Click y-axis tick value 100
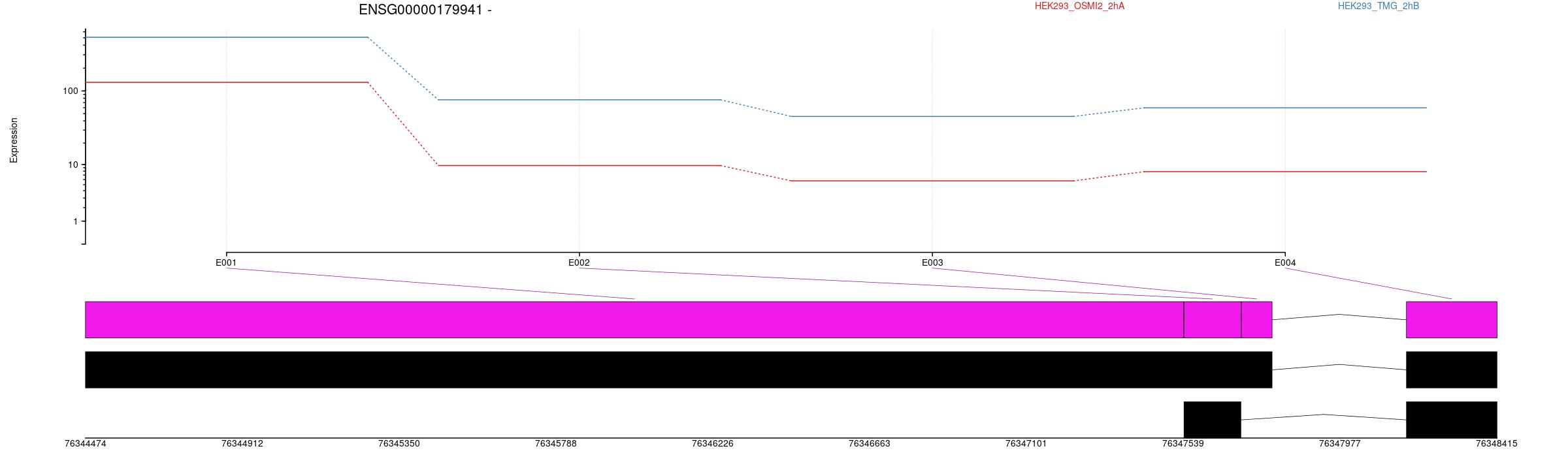1568x457 pixels. pyautogui.click(x=70, y=91)
